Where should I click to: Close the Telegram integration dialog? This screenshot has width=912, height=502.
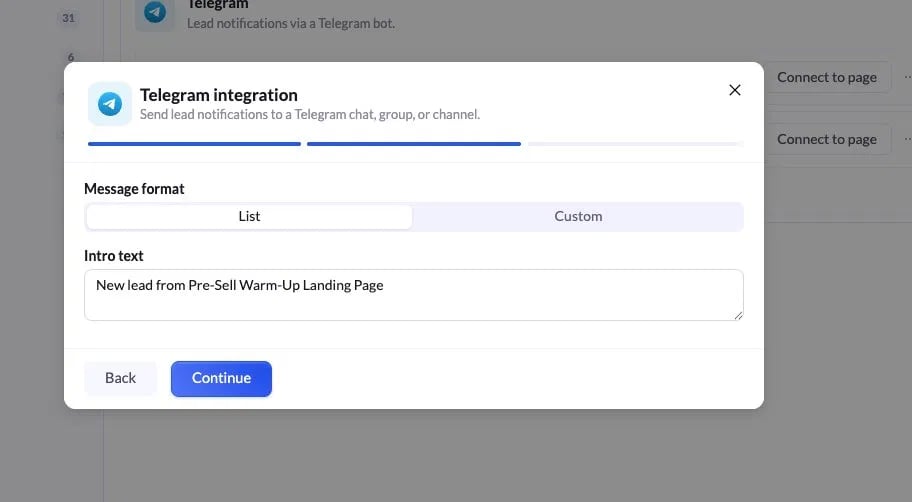pos(735,90)
